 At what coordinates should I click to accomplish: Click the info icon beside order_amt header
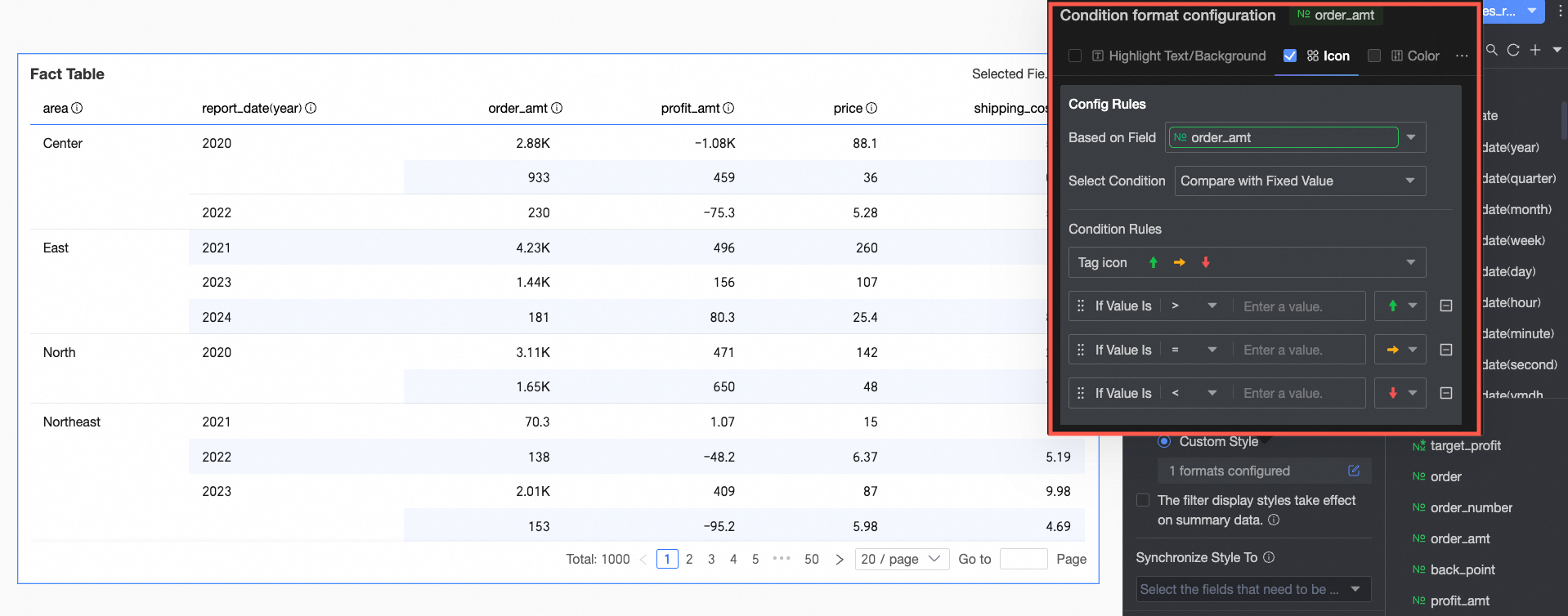pyautogui.click(x=557, y=108)
